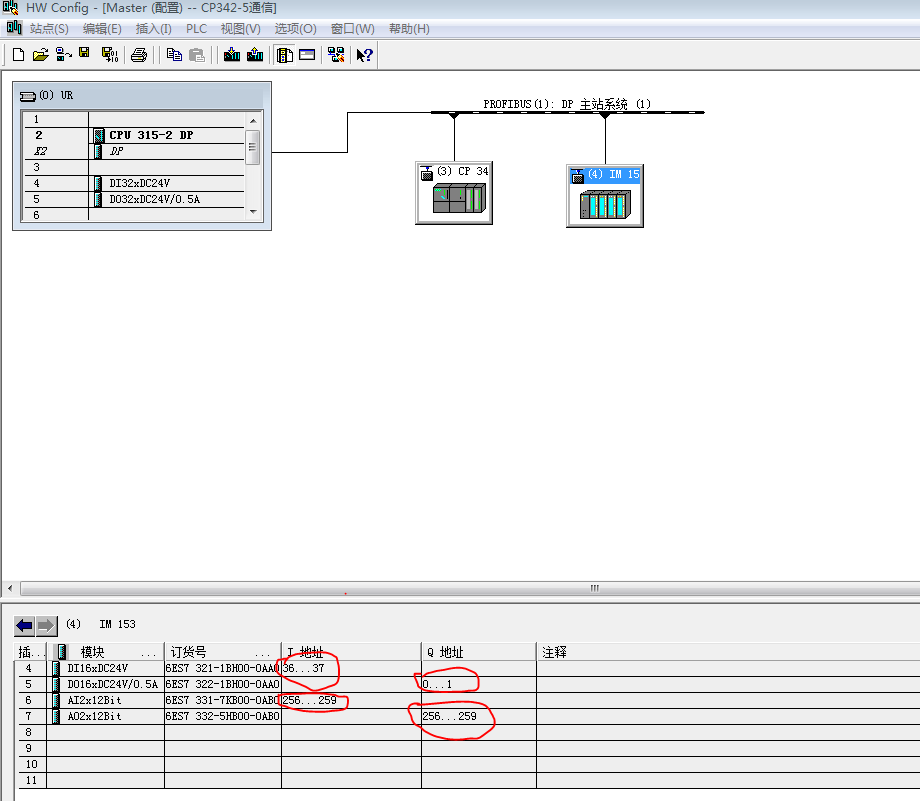The width and height of the screenshot is (920, 801).
Task: Upload from module with the upload icon
Action: (x=255, y=55)
